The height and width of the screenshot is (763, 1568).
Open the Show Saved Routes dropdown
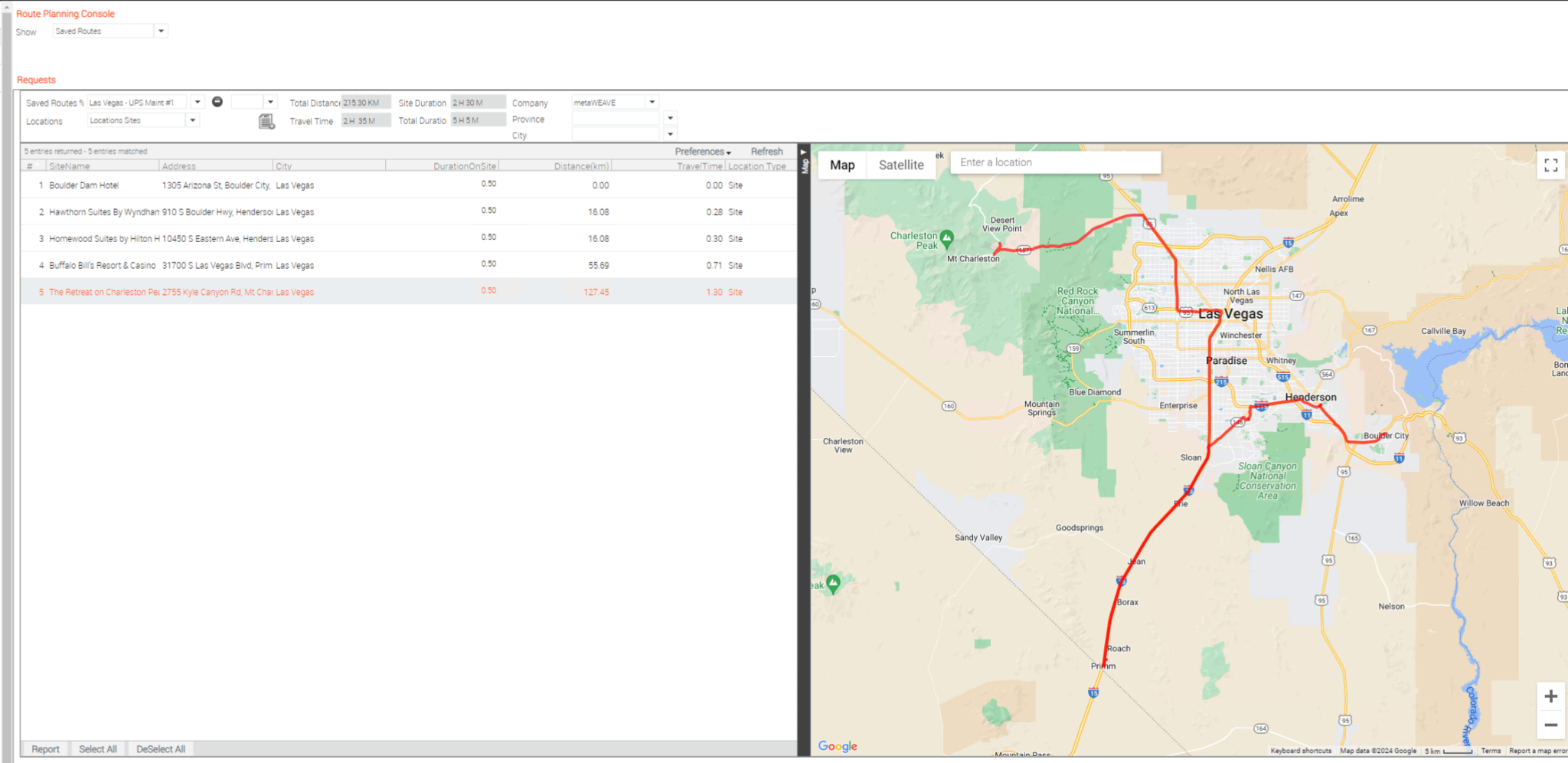click(x=161, y=31)
